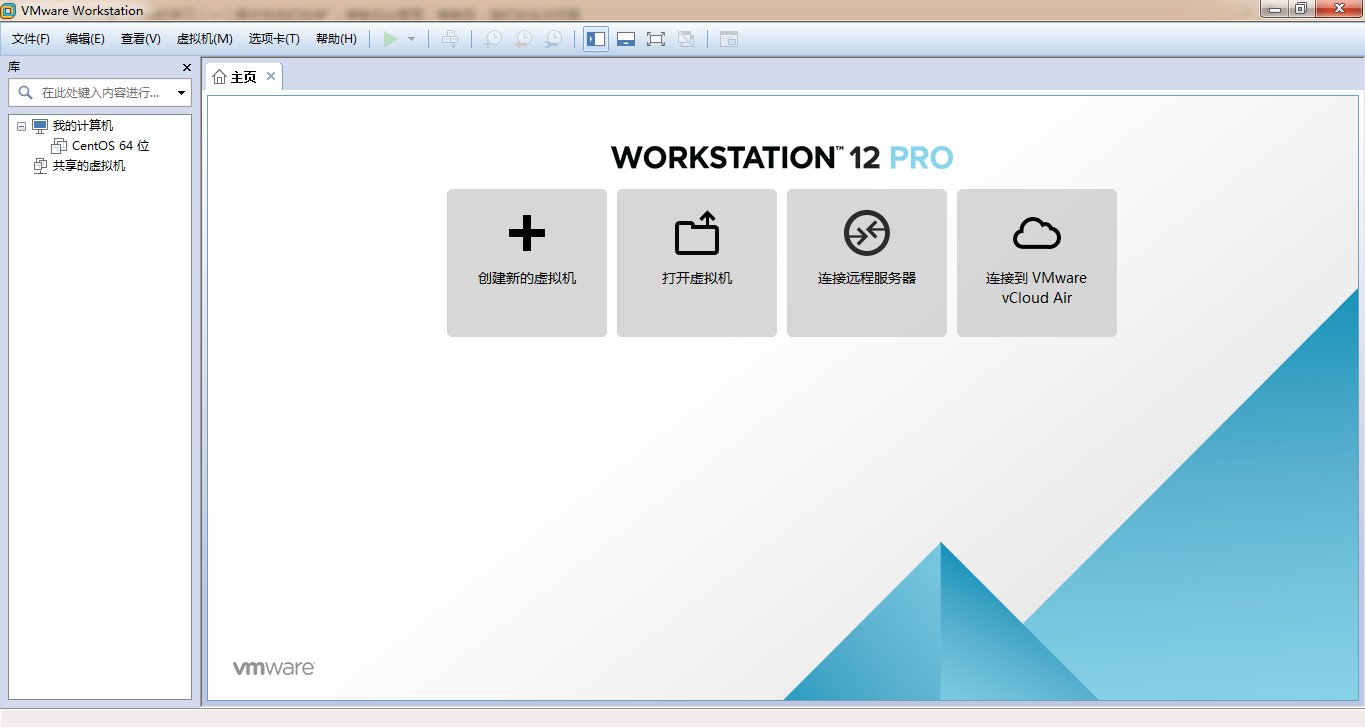Click the green power-on play button
Screen dimensions: 1365x728
coord(390,39)
